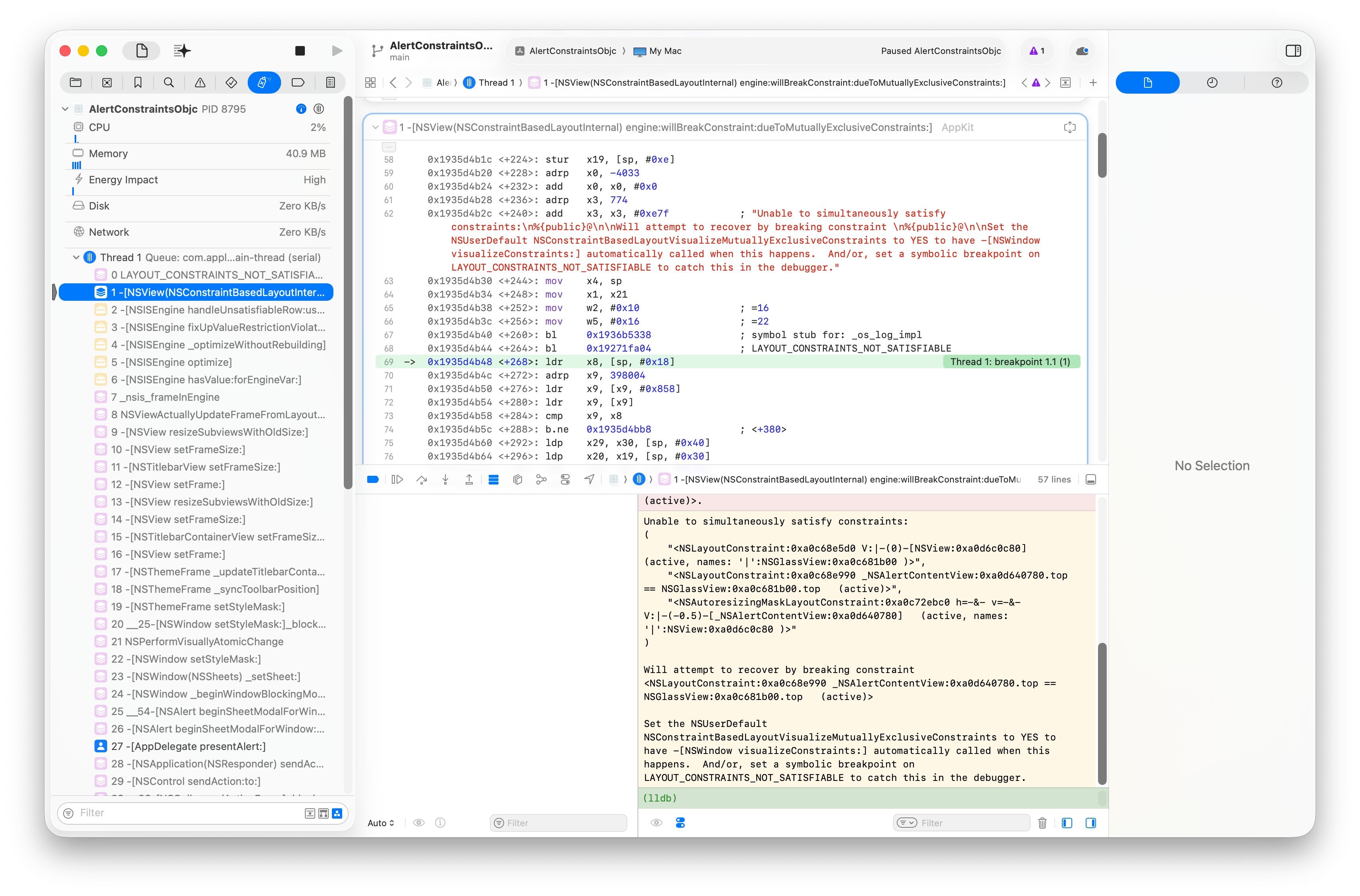1360x896 pixels.
Task: Open editor options menu
Action: pos(1065,82)
